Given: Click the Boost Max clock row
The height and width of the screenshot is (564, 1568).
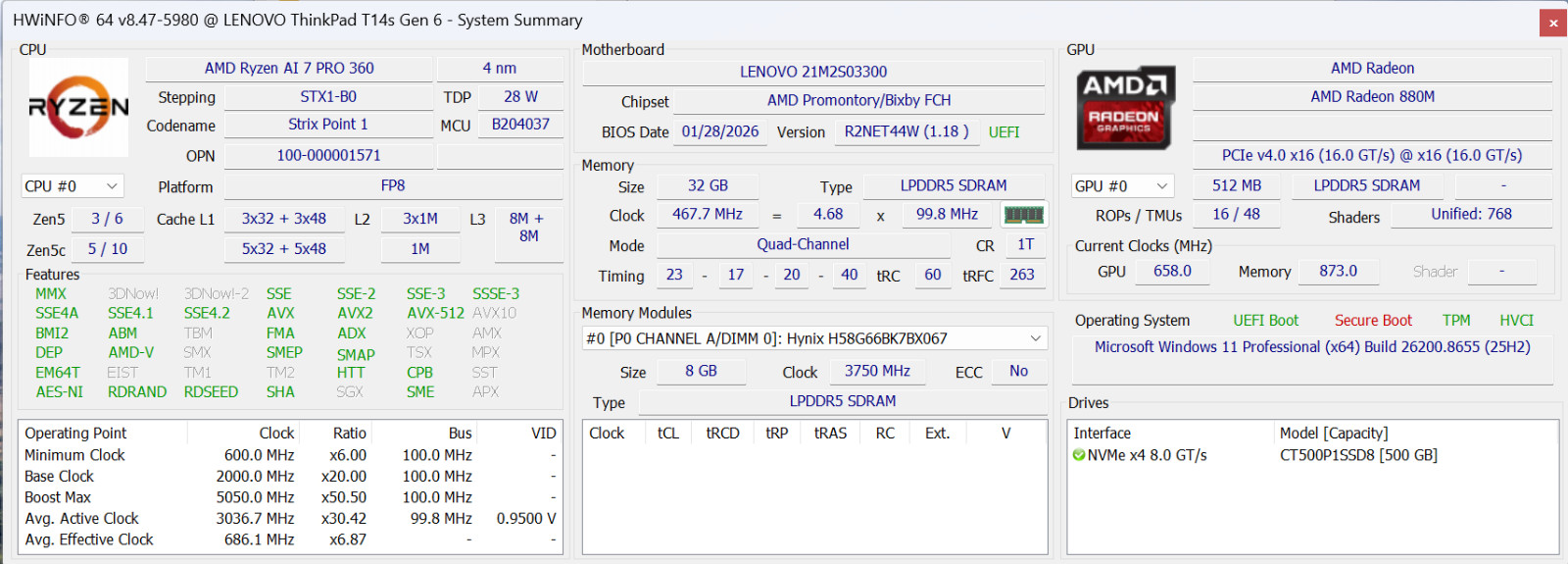Looking at the screenshot, I should click(x=290, y=497).
